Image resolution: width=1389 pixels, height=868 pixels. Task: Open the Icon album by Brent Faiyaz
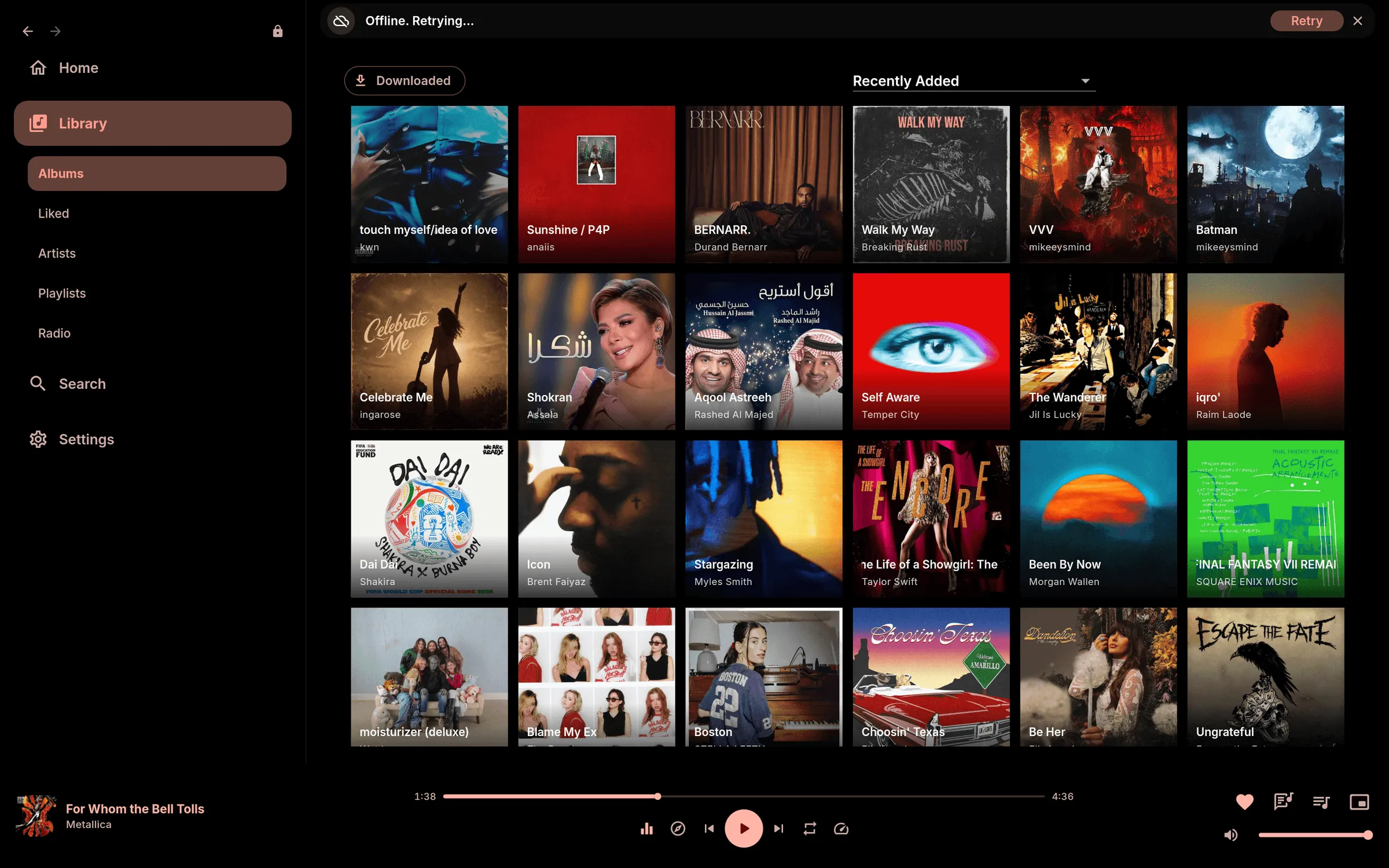[597, 518]
